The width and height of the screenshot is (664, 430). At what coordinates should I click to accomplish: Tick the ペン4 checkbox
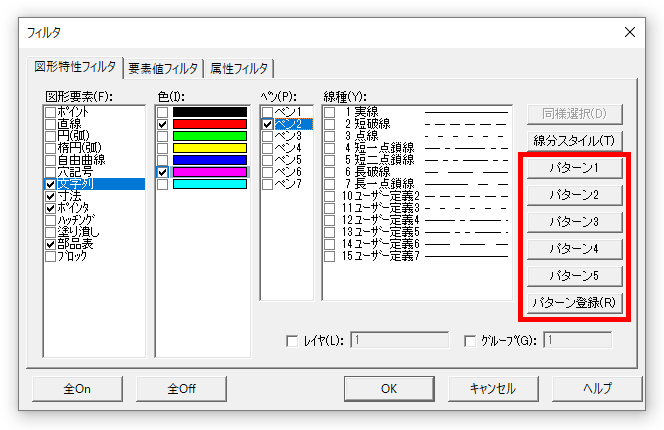click(267, 148)
